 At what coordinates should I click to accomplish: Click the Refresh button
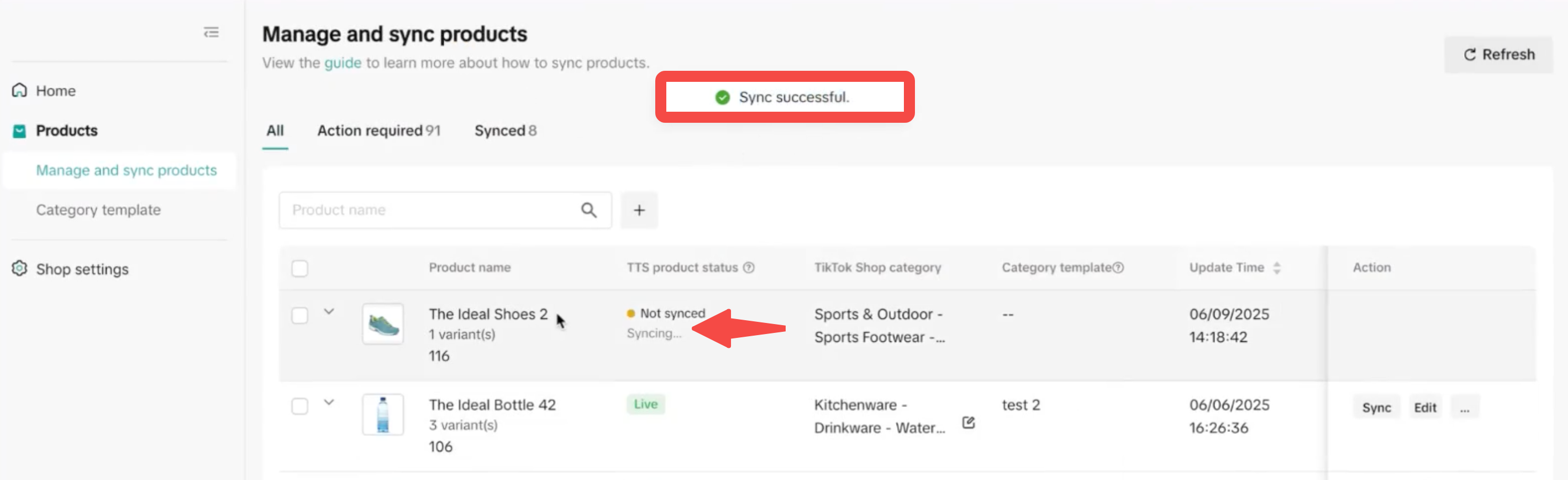[x=1498, y=55]
